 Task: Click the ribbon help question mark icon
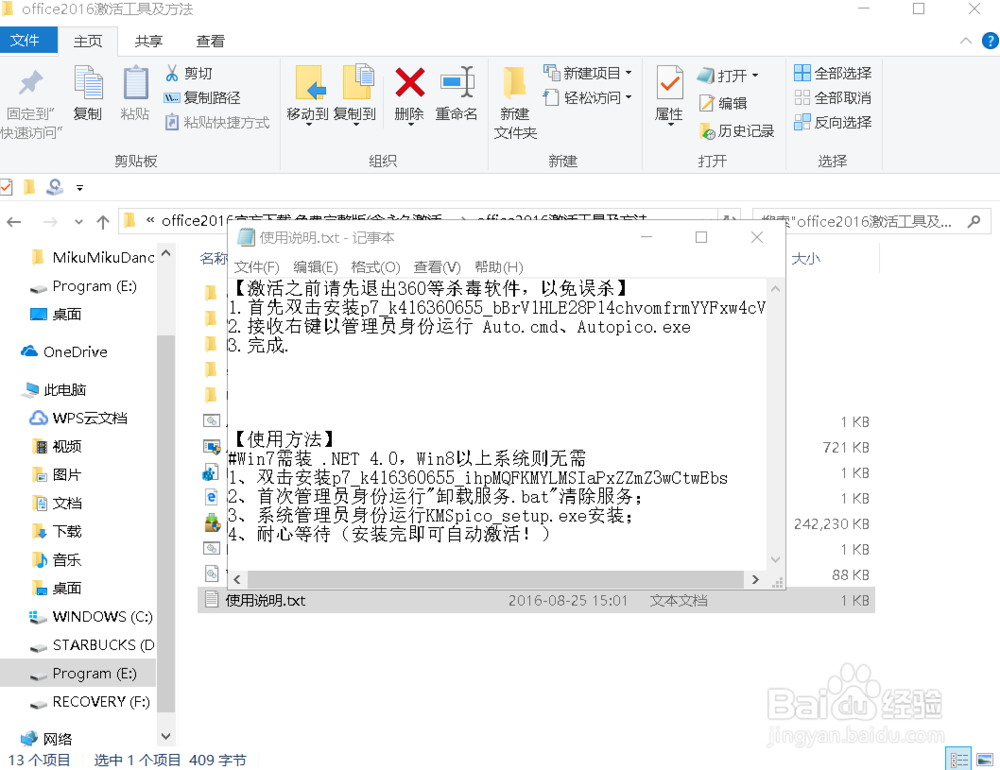tap(990, 41)
